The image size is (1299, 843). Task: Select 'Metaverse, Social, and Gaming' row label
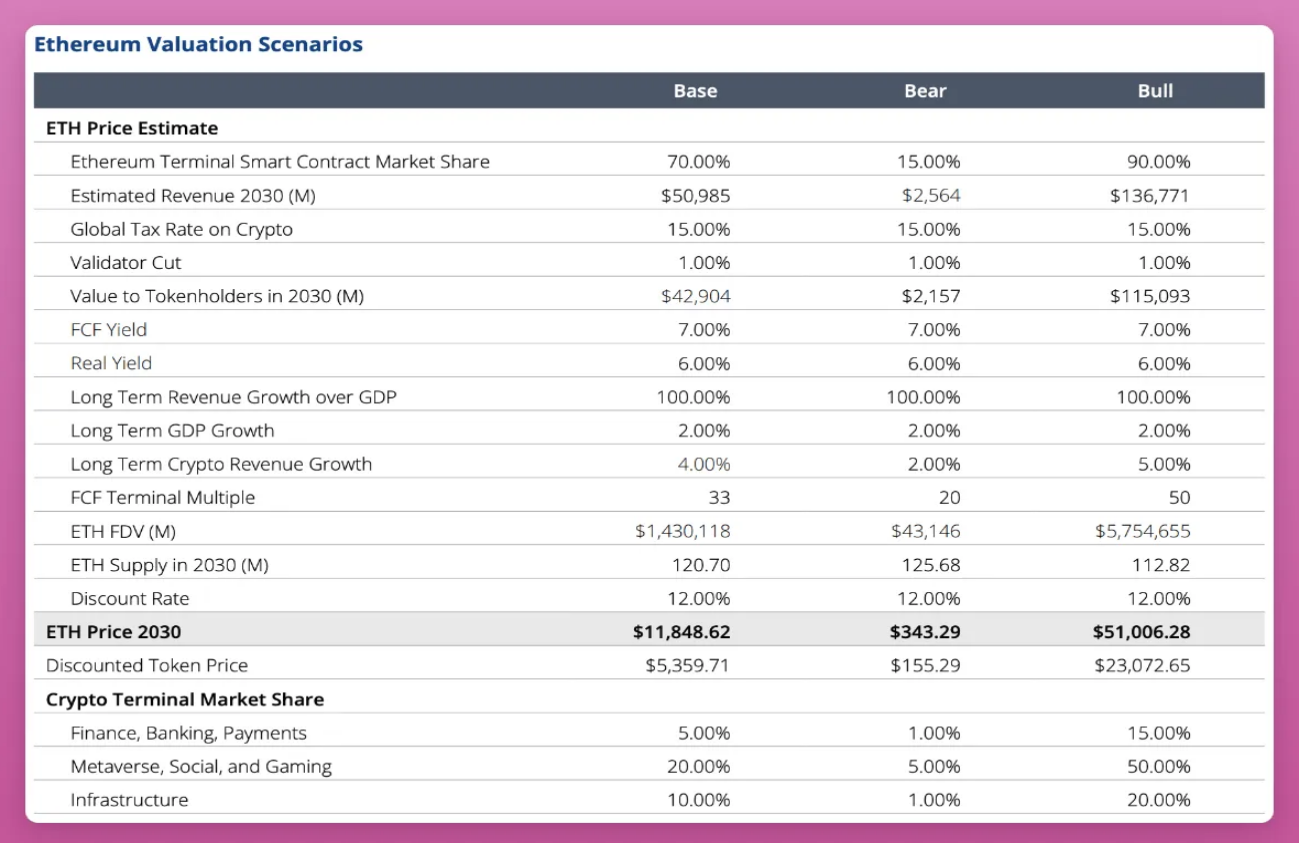coord(201,767)
